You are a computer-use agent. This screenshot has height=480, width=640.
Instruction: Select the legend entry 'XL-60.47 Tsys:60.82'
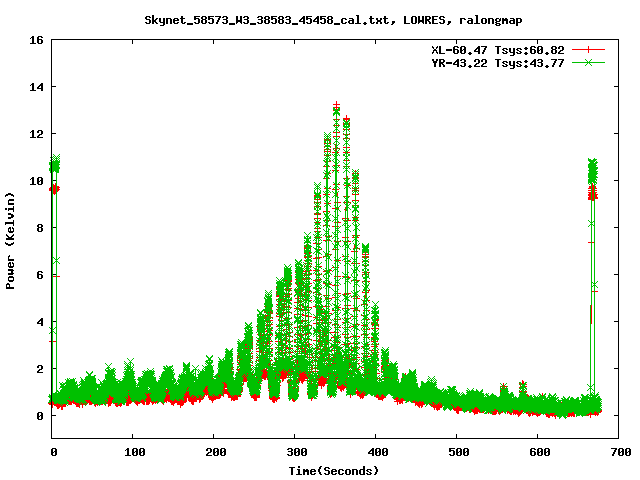[498, 50]
